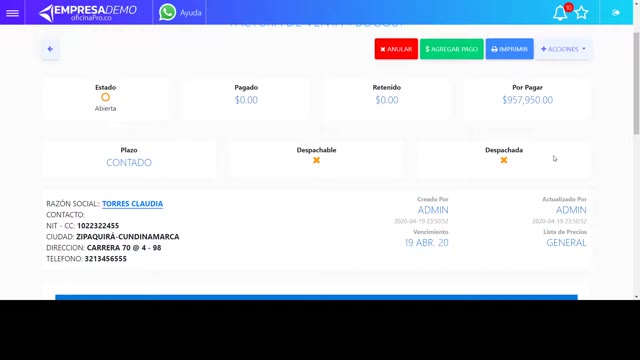Click the Anular button

[x=396, y=49]
